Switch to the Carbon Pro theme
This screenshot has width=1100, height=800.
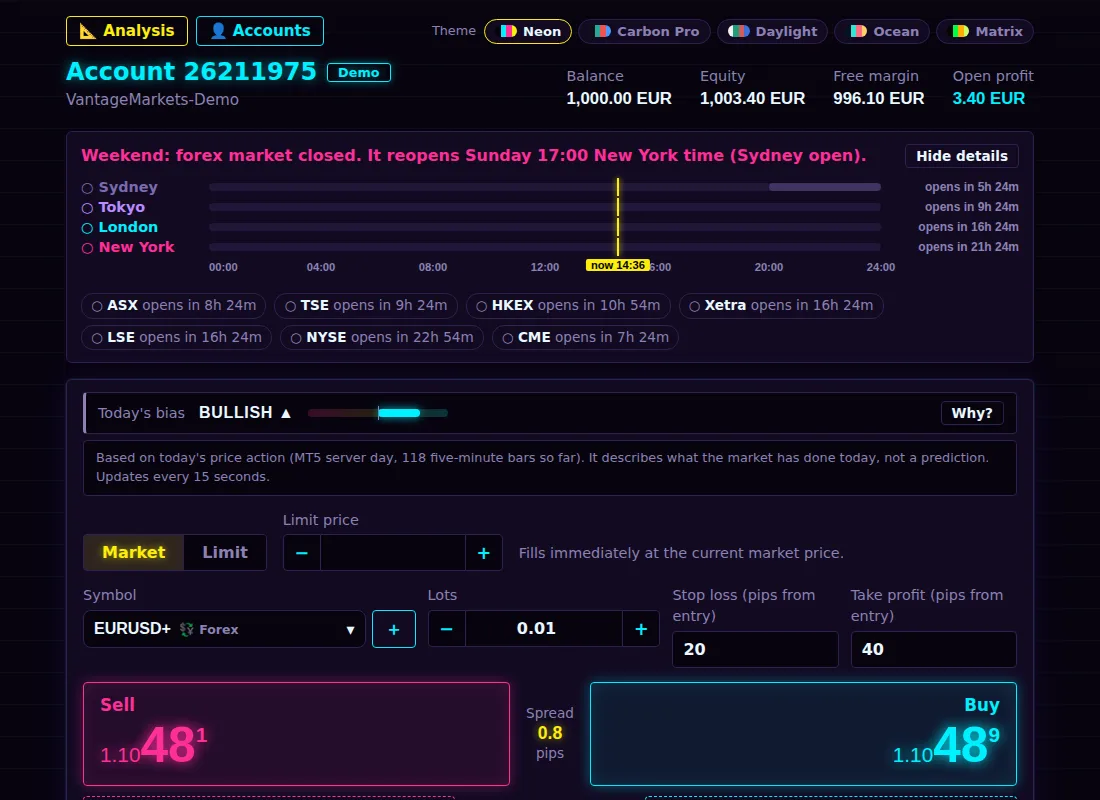point(644,32)
